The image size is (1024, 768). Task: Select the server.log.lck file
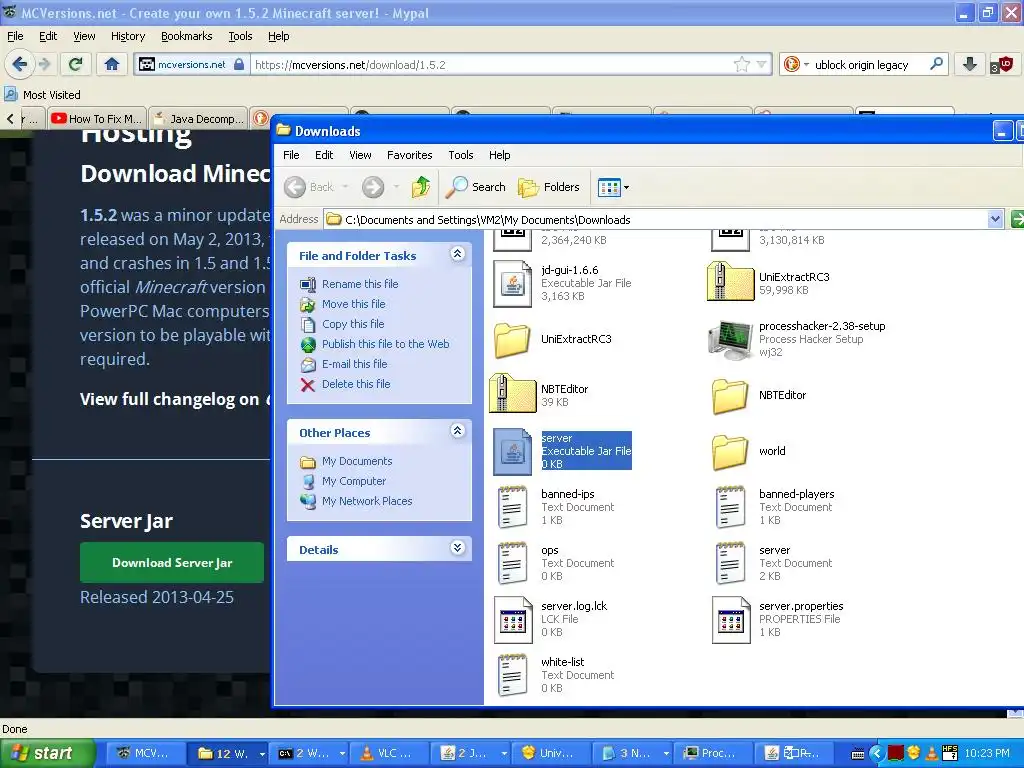[x=512, y=619]
